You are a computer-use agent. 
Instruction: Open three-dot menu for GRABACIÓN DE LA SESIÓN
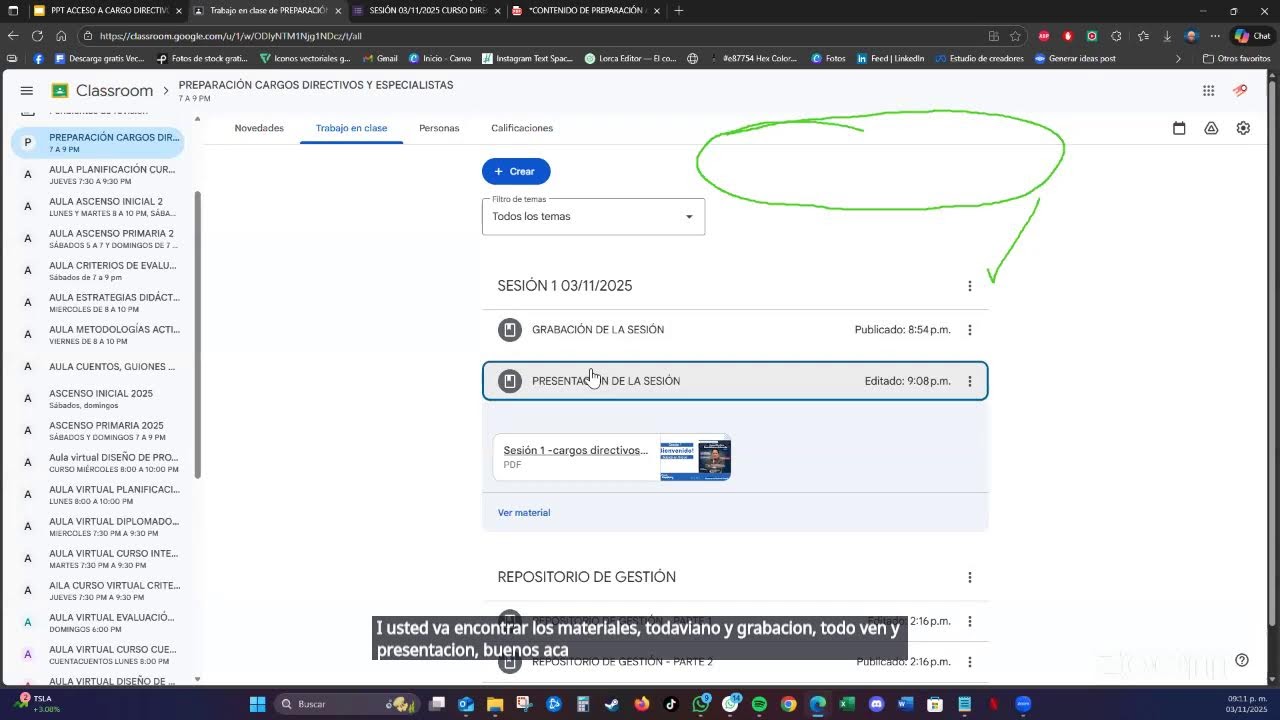[x=969, y=330]
